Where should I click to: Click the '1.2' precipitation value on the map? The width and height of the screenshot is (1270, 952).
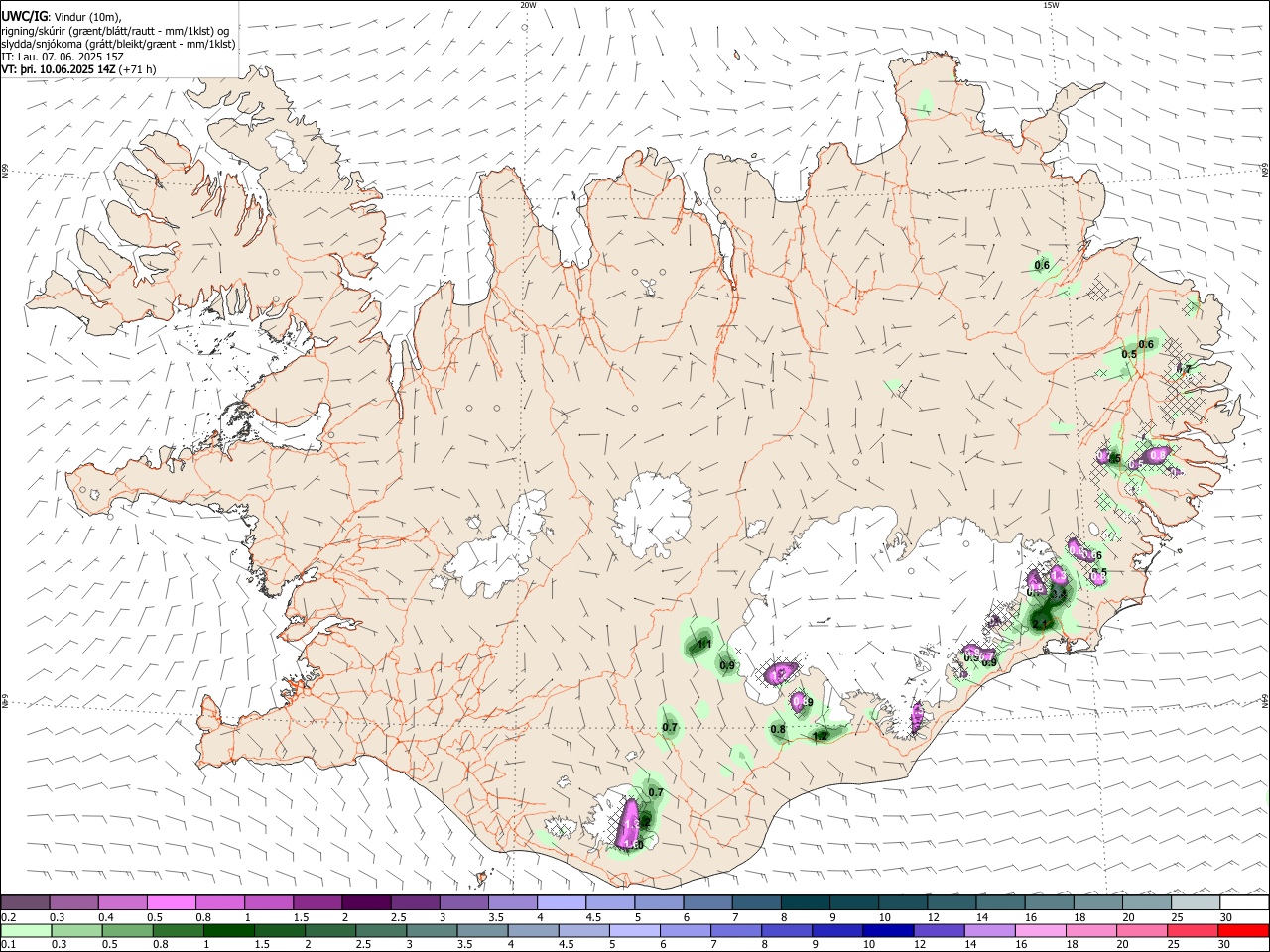tap(821, 736)
